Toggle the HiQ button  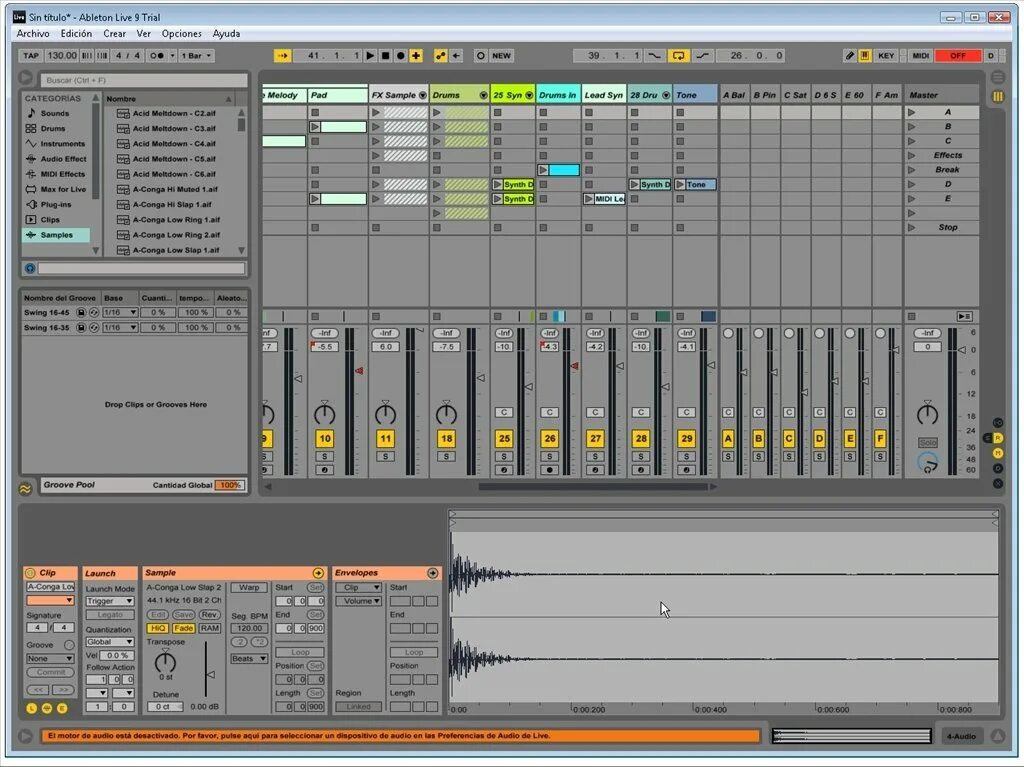pos(157,628)
